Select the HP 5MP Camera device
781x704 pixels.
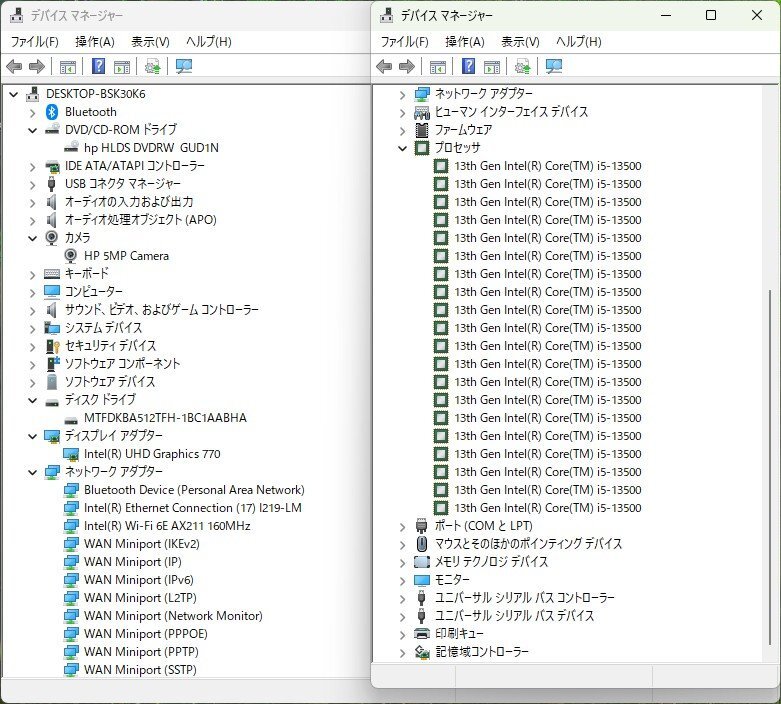(x=126, y=256)
